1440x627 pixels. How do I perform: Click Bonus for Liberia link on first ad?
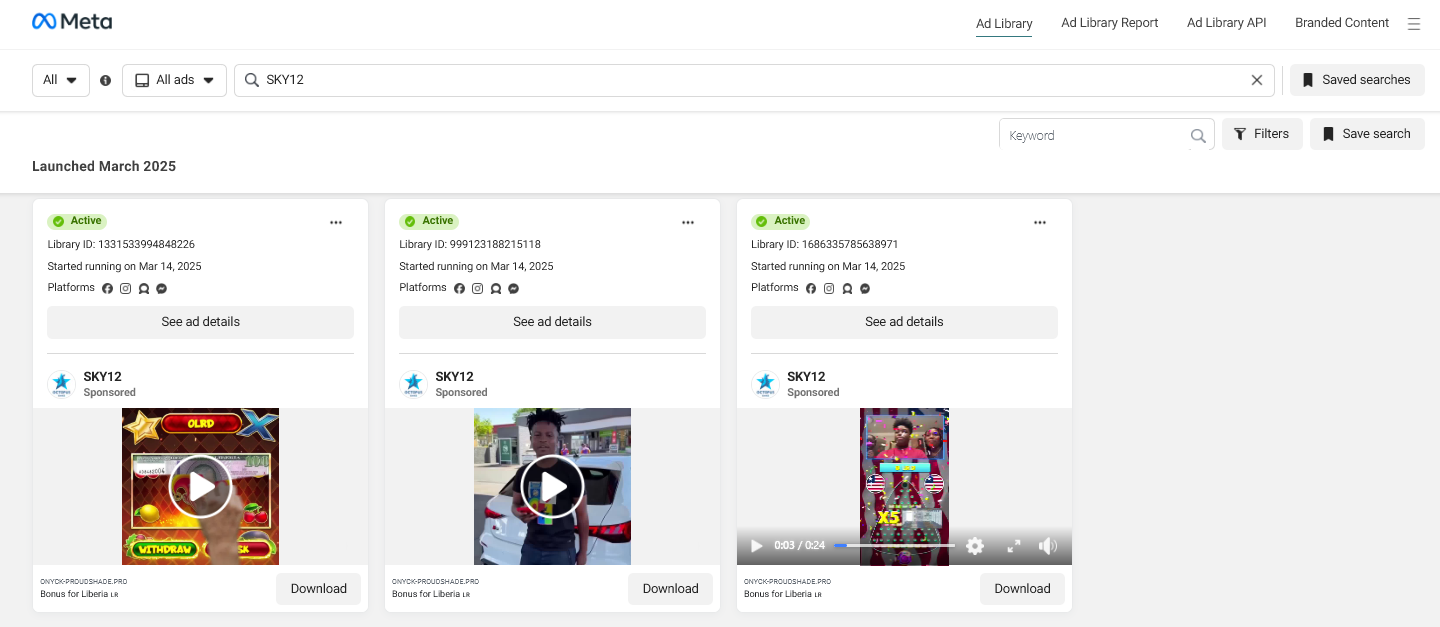point(79,594)
